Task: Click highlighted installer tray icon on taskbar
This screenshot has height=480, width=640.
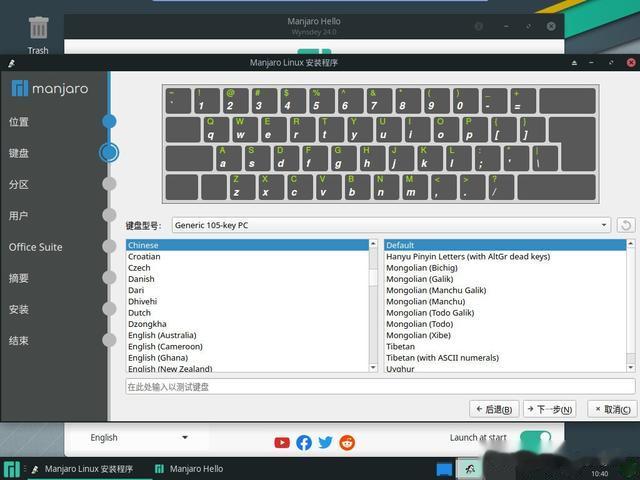Action: (469, 469)
